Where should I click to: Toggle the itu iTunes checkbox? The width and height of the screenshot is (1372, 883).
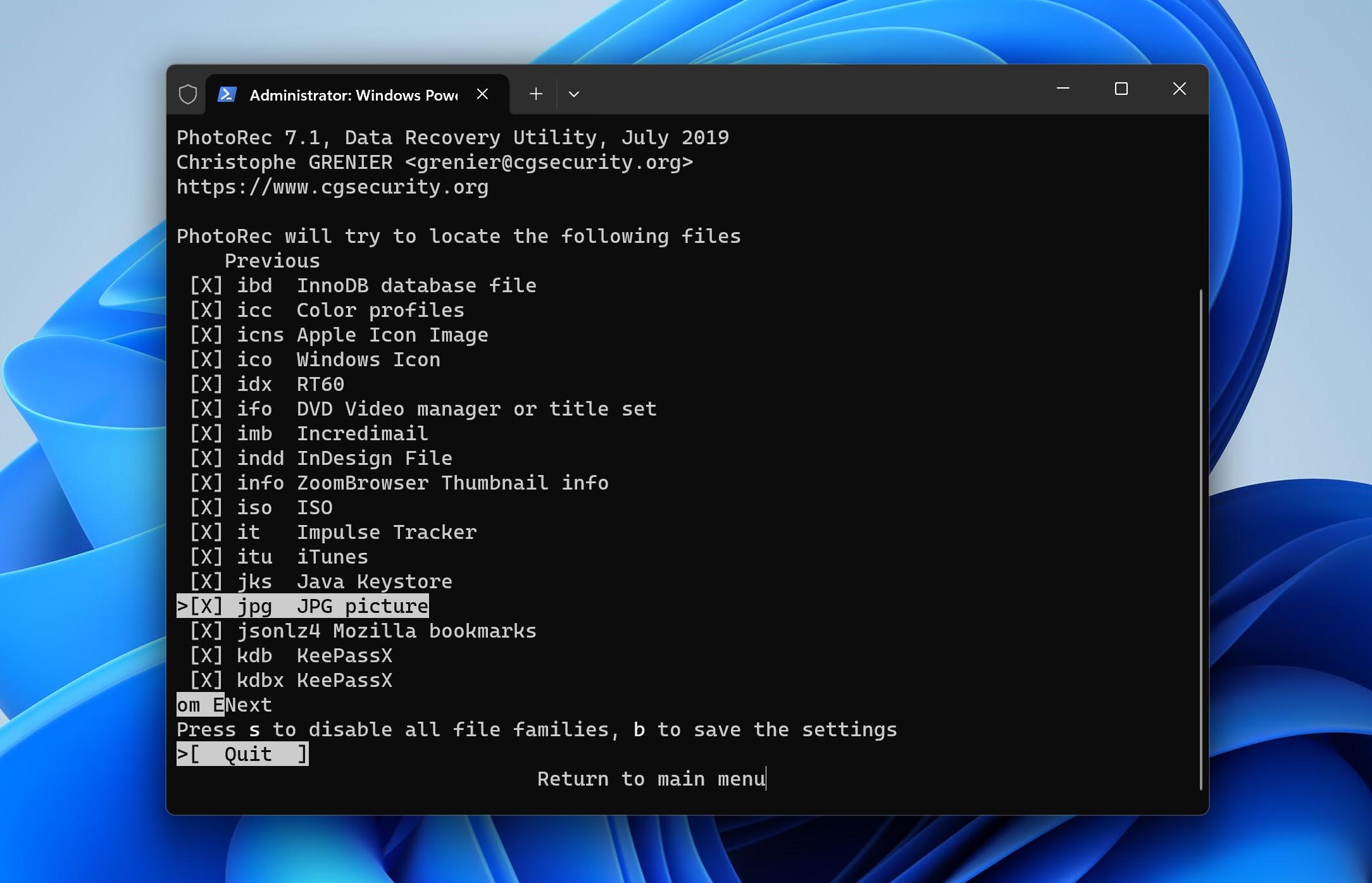[206, 557]
